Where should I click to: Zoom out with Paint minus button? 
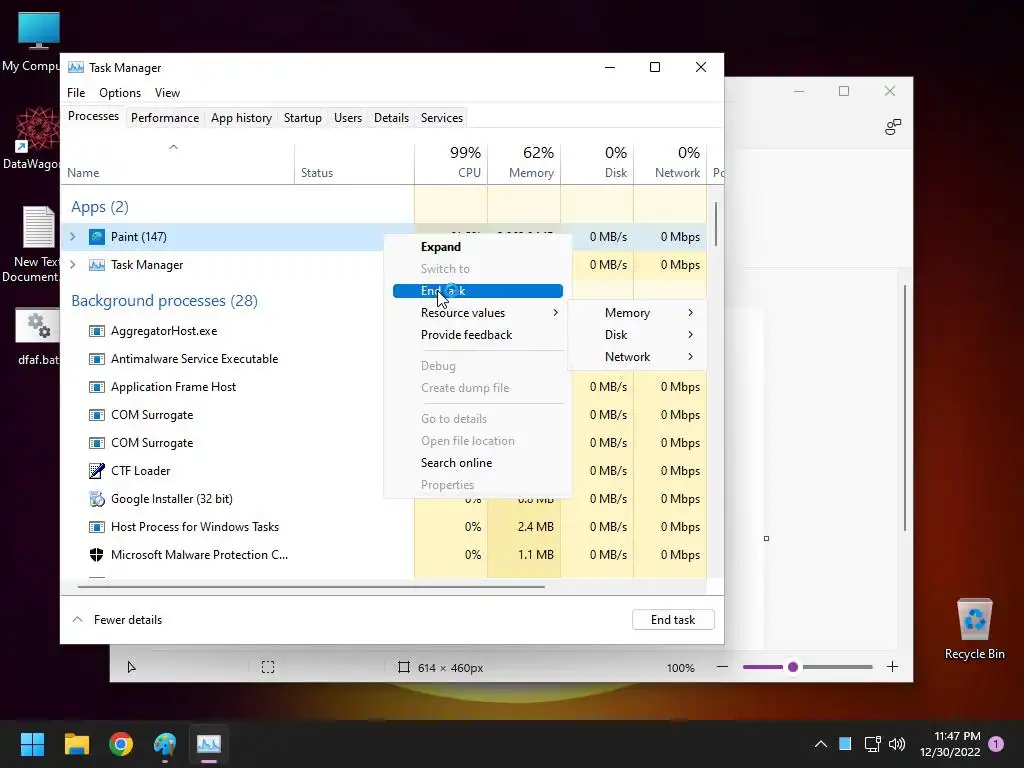[x=722, y=667]
